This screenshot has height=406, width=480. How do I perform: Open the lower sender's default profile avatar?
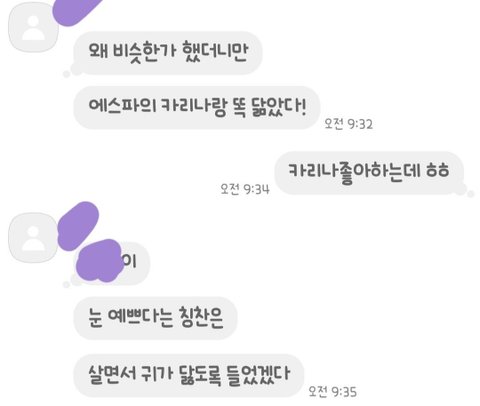coord(33,238)
